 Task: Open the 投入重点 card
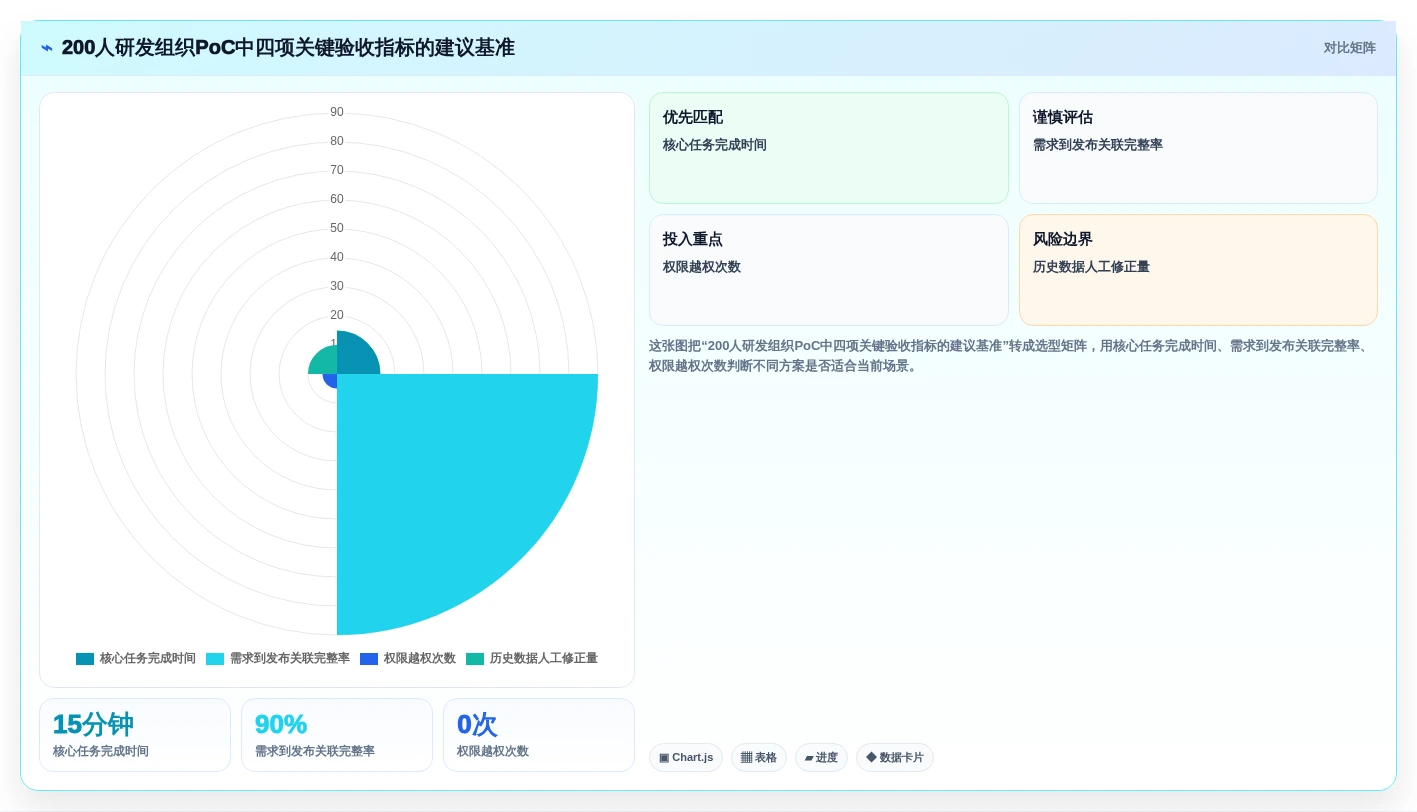pyautogui.click(x=829, y=270)
